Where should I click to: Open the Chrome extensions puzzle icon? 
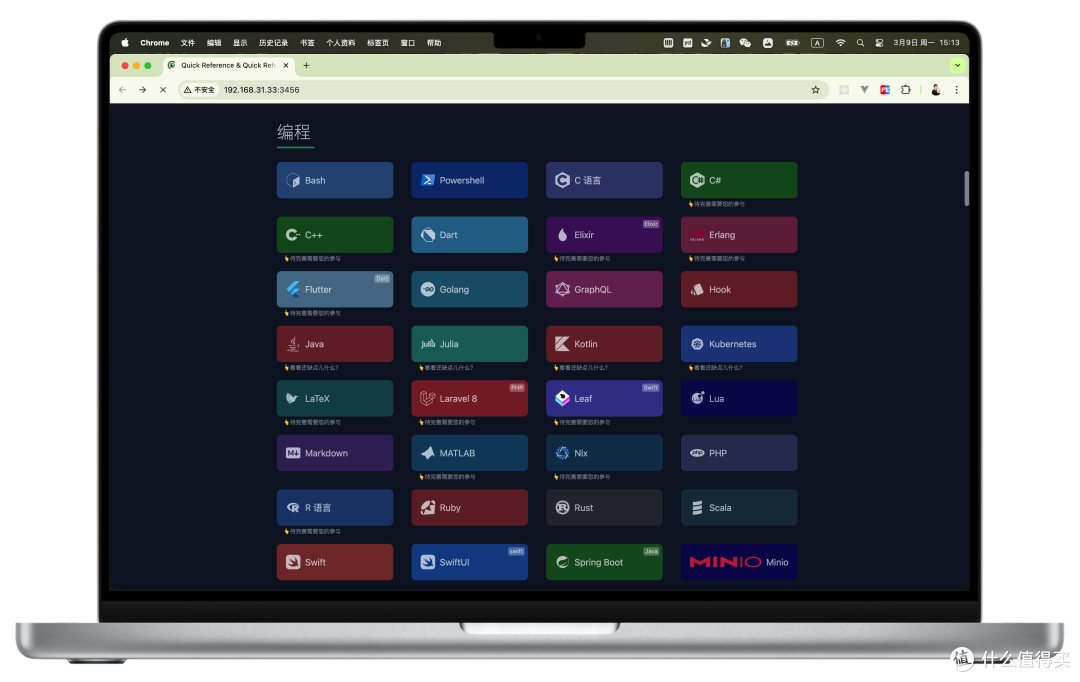click(x=906, y=90)
